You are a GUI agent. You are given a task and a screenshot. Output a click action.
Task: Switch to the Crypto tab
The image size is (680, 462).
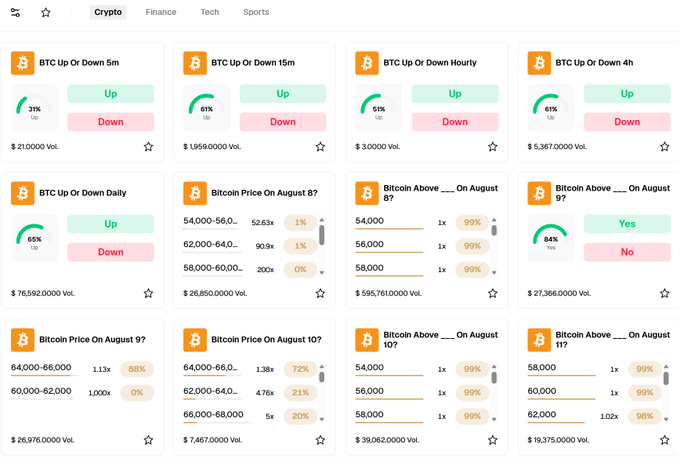108,12
